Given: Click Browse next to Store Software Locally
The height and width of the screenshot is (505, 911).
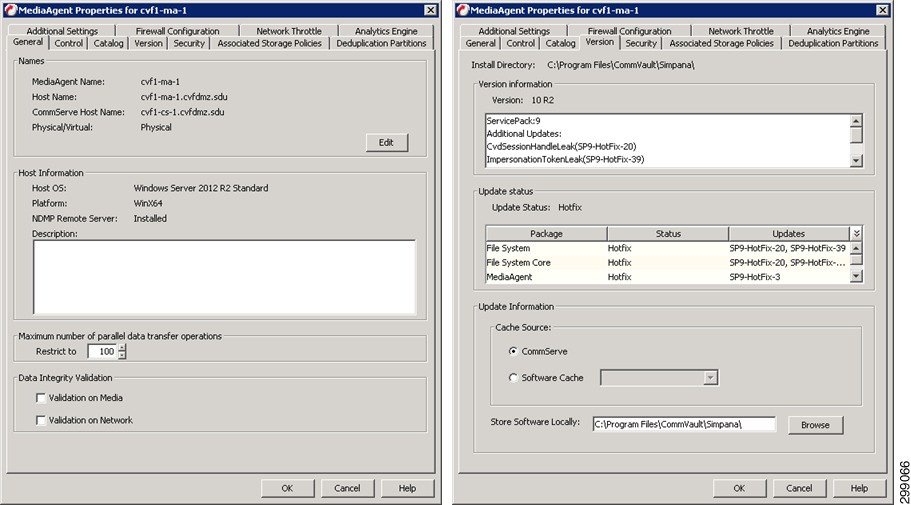Looking at the screenshot, I should 815,425.
